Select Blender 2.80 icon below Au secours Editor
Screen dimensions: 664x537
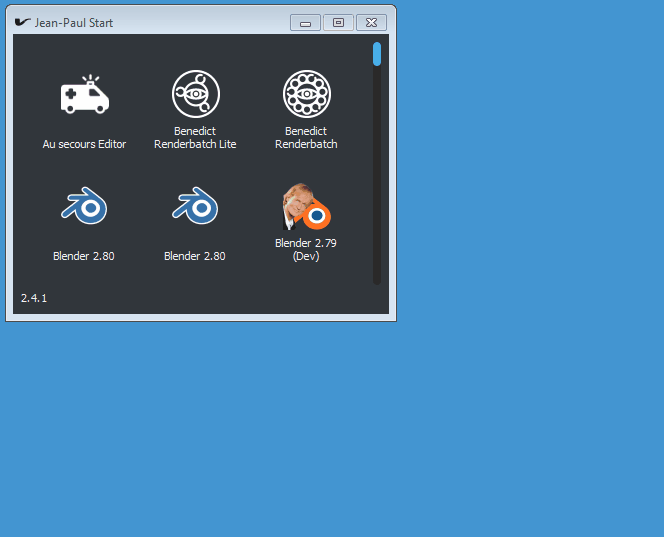click(x=84, y=206)
